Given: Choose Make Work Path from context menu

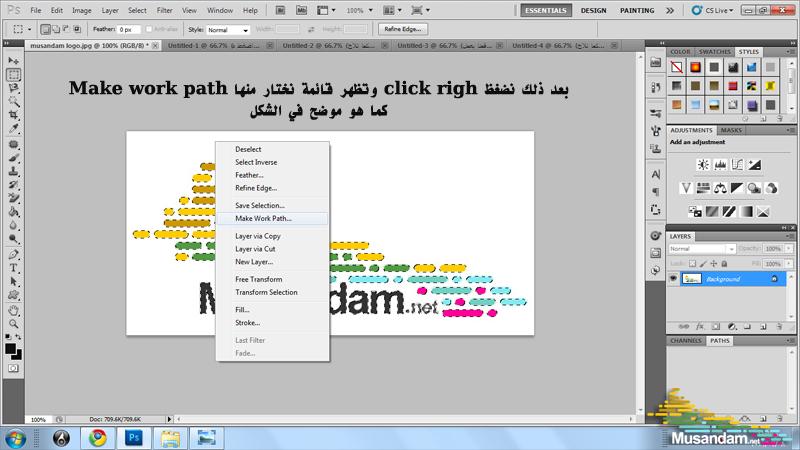Looking at the screenshot, I should click(272, 218).
